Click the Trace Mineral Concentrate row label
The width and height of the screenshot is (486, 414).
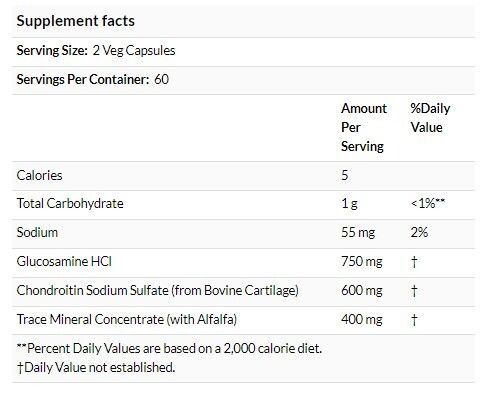pos(127,319)
